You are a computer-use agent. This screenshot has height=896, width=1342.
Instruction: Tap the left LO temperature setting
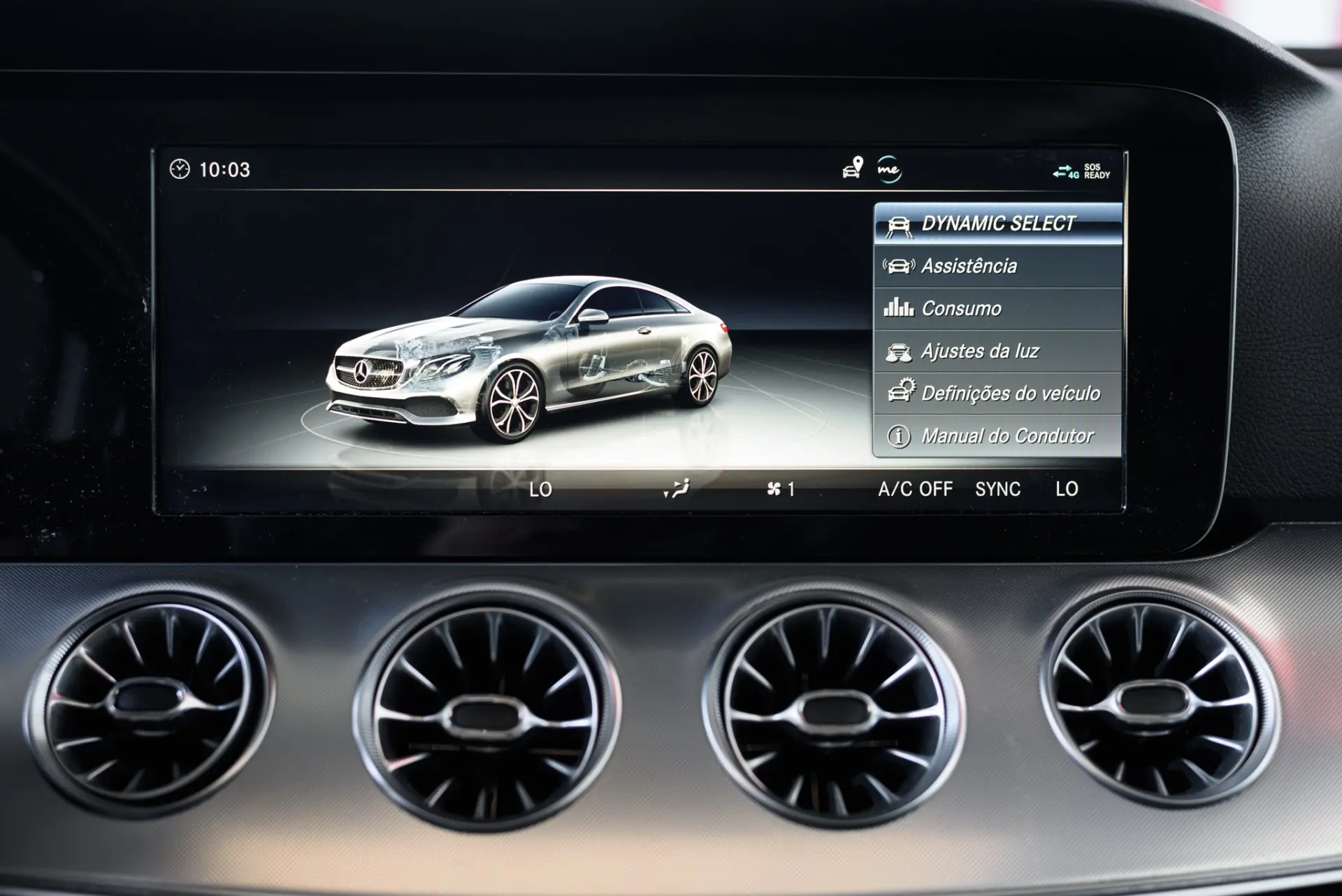point(540,489)
